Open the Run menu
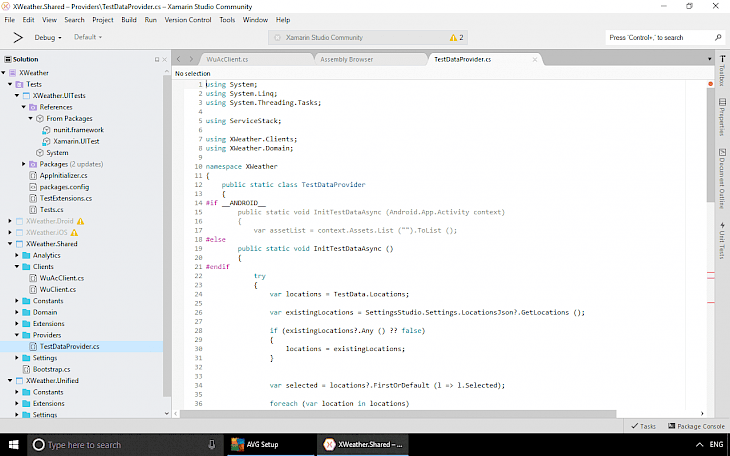 150,20
